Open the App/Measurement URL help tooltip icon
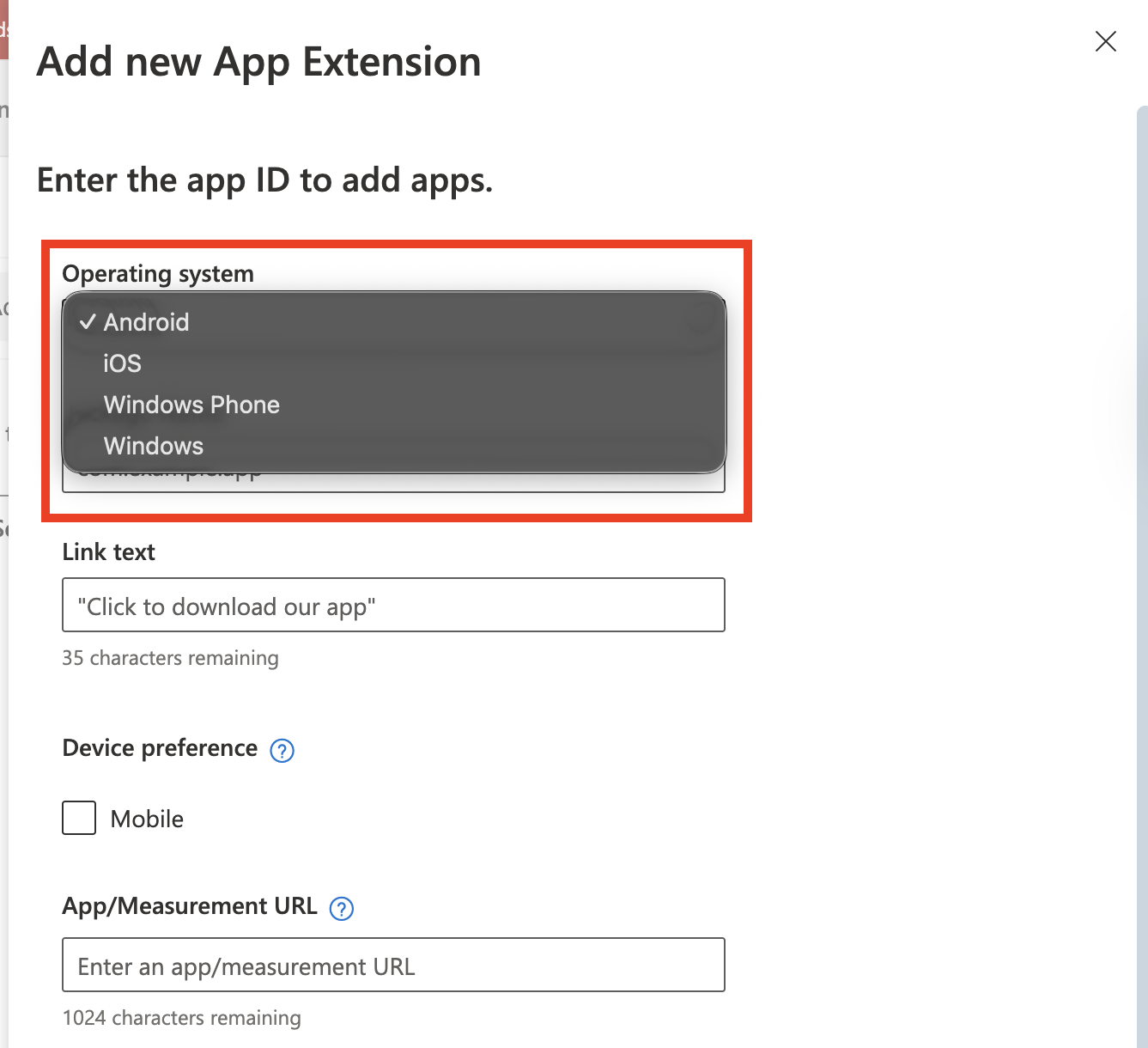 pyautogui.click(x=342, y=909)
